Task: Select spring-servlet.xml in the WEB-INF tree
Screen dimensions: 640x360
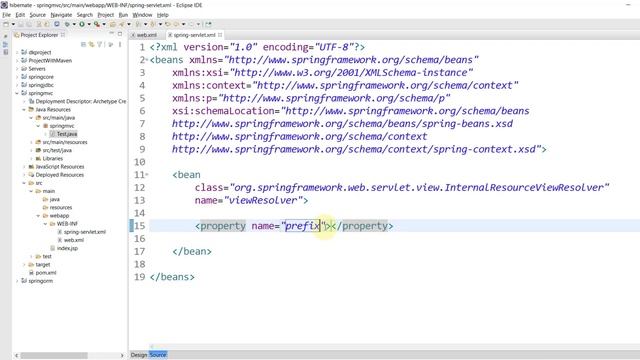Action: 84,232
